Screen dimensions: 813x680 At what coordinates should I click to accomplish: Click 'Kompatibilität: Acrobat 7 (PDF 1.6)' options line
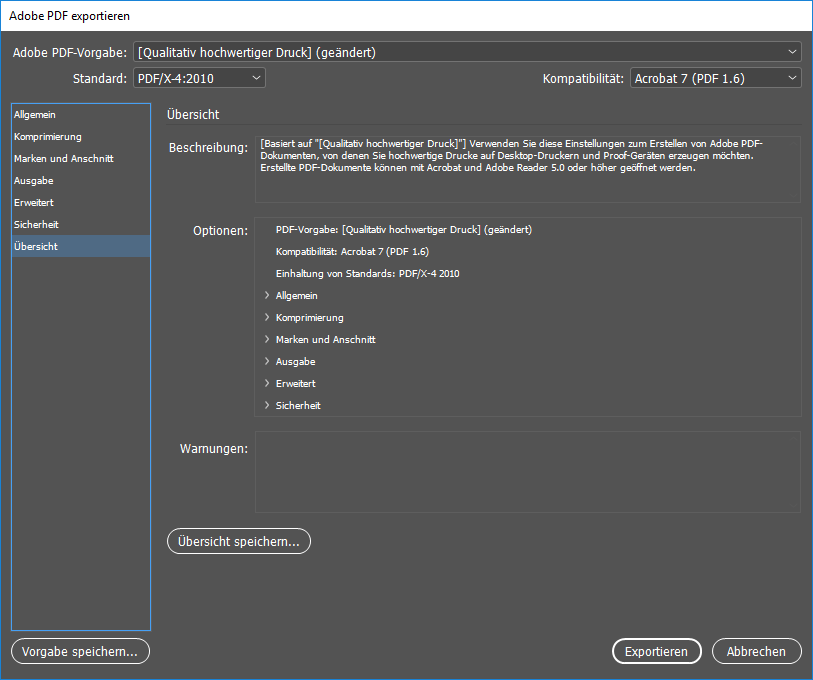[353, 252]
